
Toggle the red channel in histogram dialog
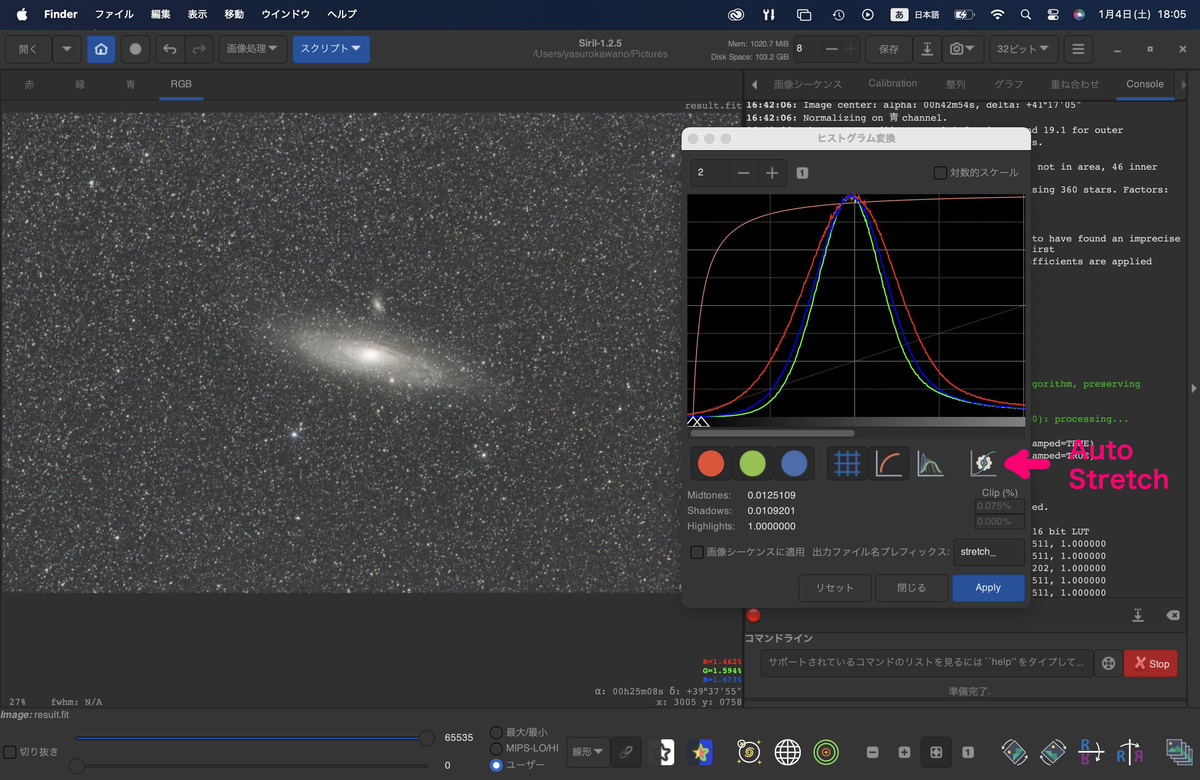pyautogui.click(x=710, y=463)
